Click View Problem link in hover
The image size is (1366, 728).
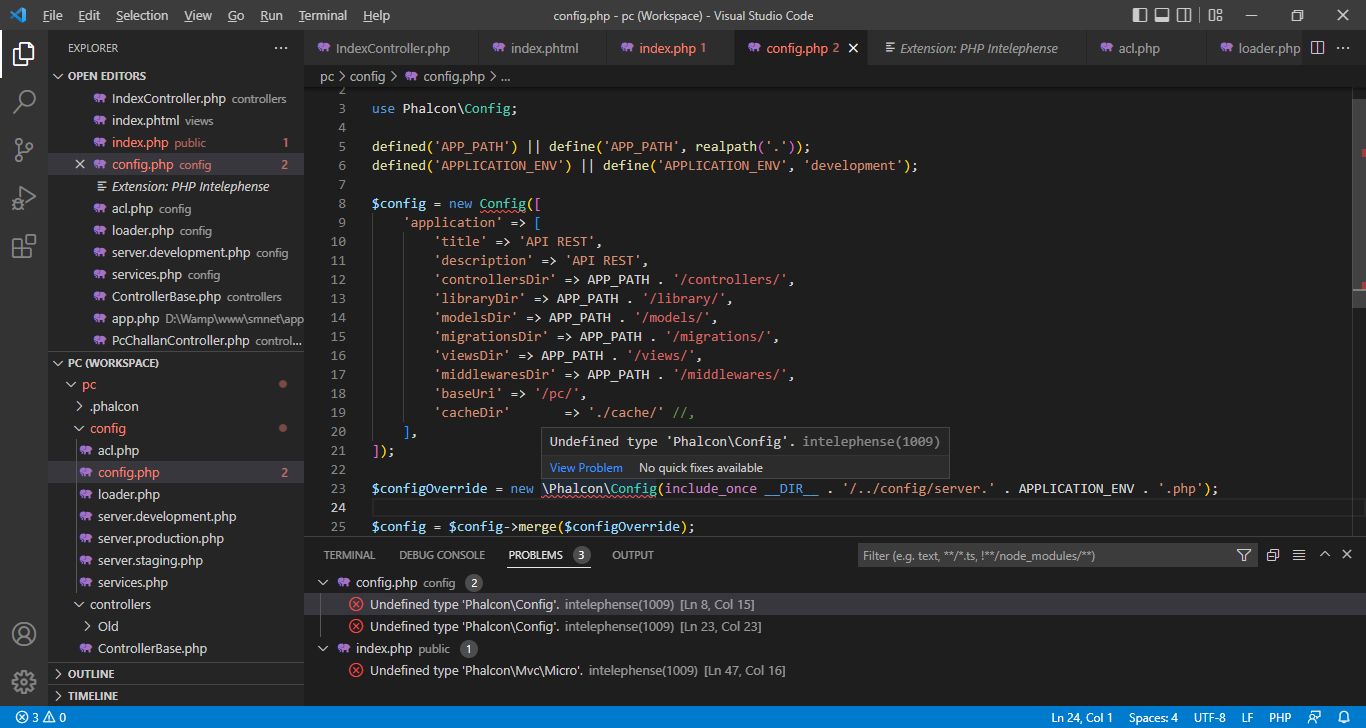586,468
